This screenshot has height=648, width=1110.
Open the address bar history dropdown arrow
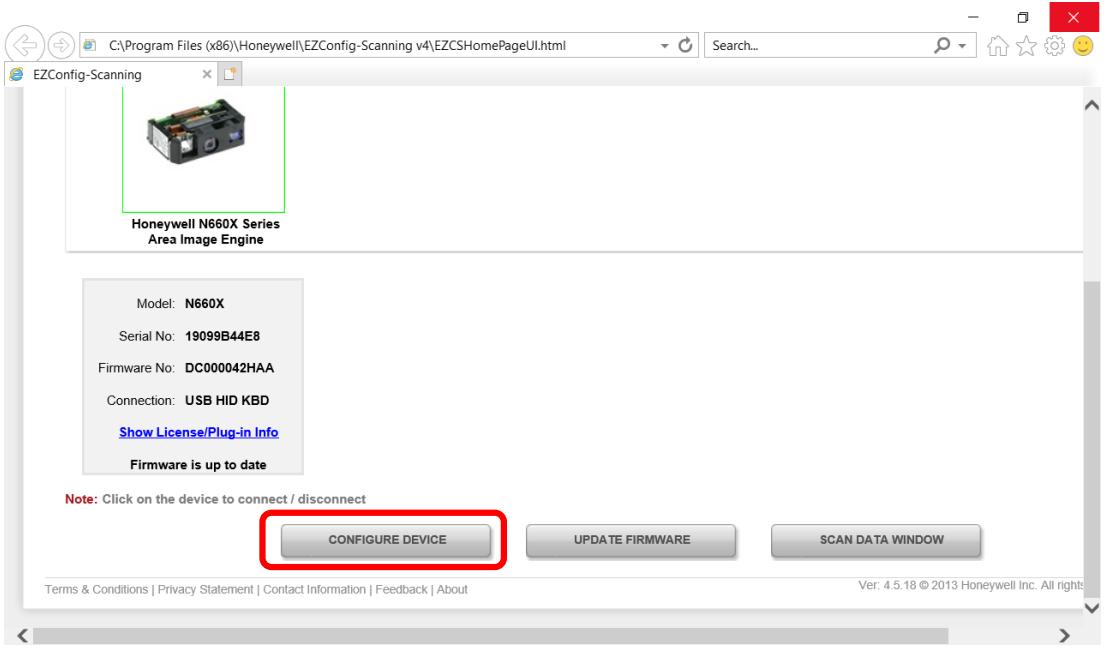[664, 46]
